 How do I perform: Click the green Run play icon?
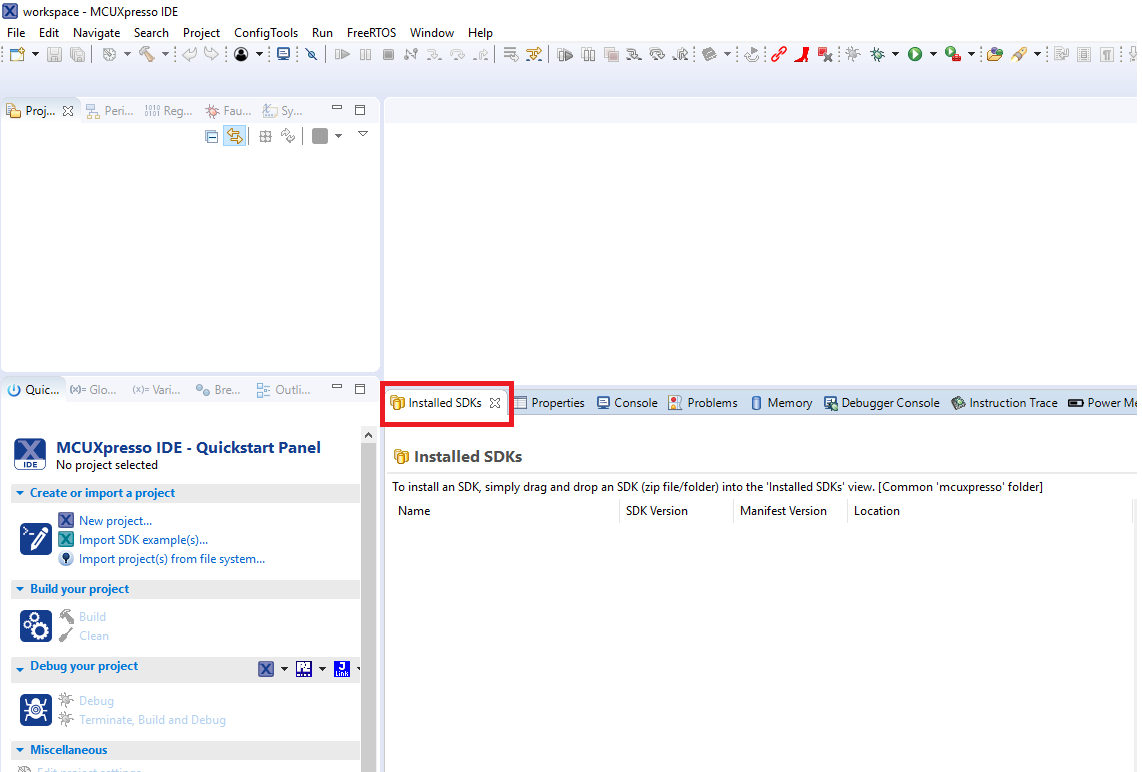(915, 54)
